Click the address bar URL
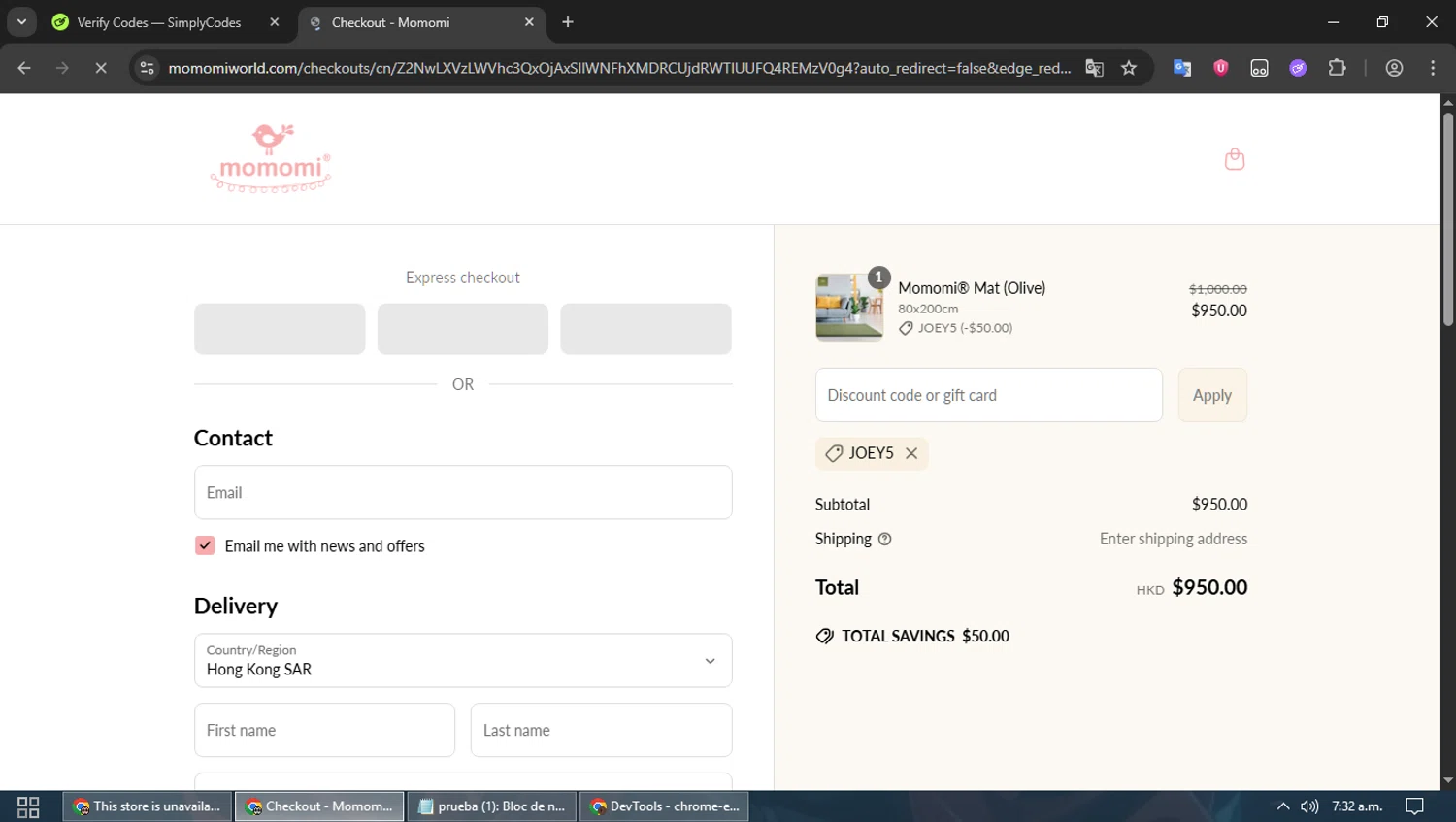The height and width of the screenshot is (822, 1456). point(619,68)
